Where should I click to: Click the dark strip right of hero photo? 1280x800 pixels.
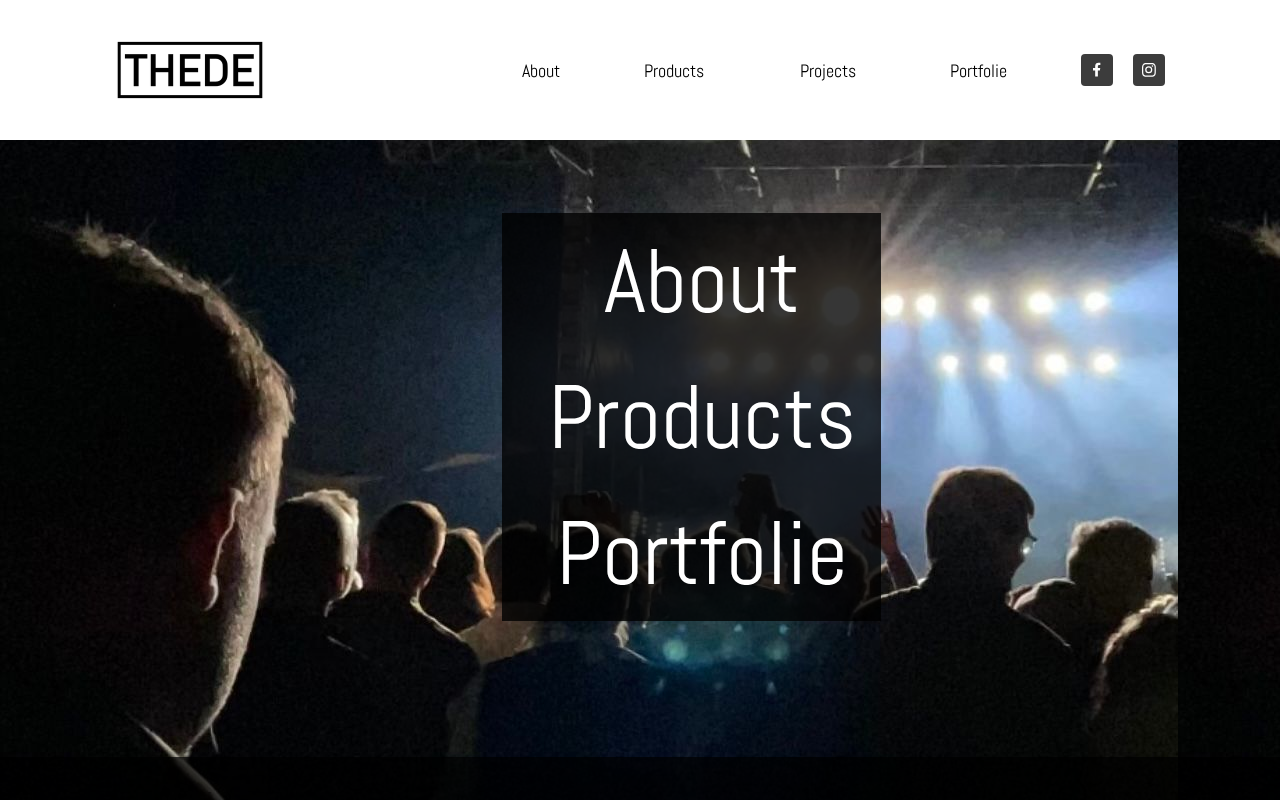(x=1229, y=448)
